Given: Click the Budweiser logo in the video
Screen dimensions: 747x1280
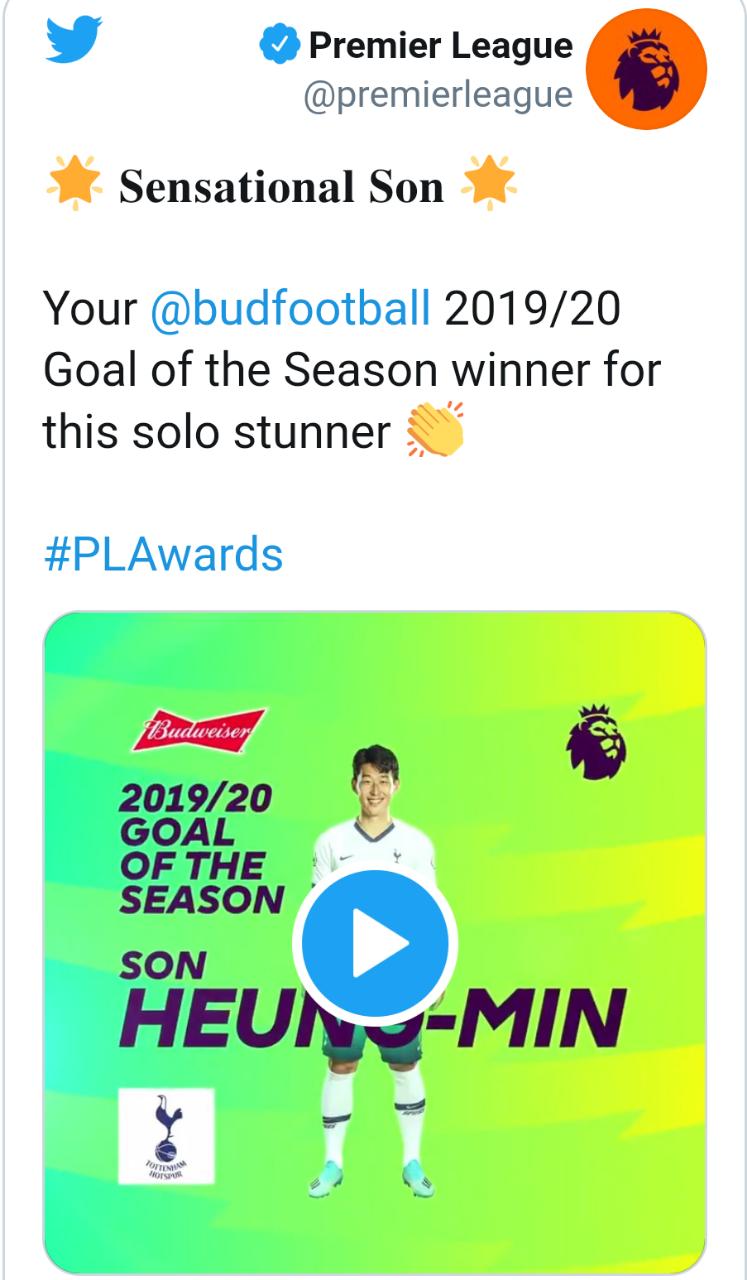Looking at the screenshot, I should point(198,731).
